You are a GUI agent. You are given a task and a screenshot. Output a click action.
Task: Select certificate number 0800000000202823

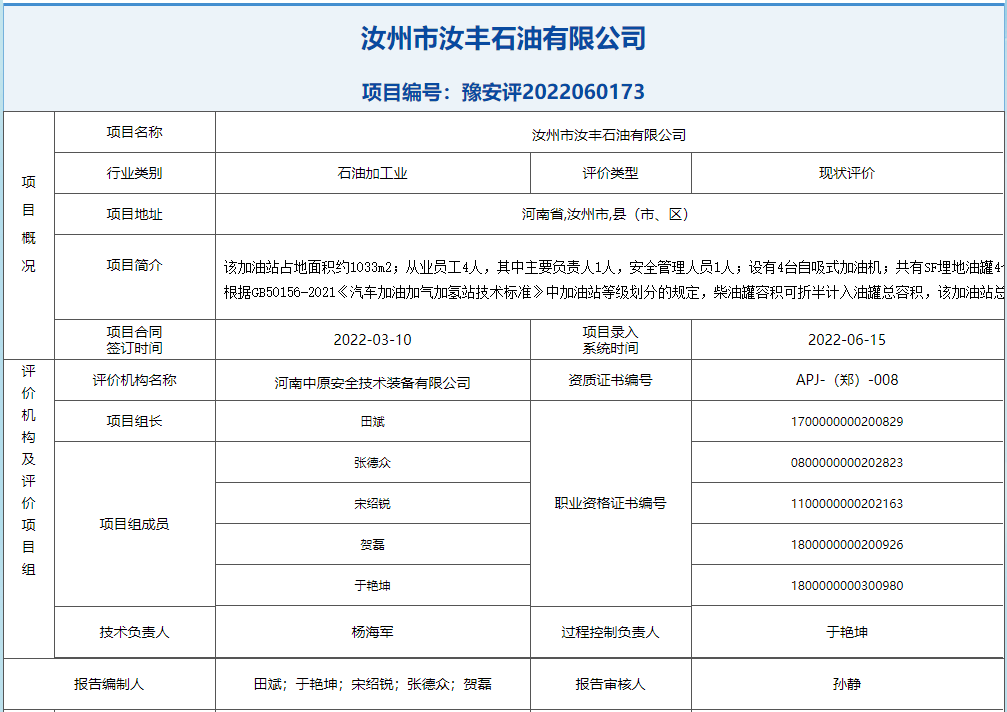click(847, 462)
